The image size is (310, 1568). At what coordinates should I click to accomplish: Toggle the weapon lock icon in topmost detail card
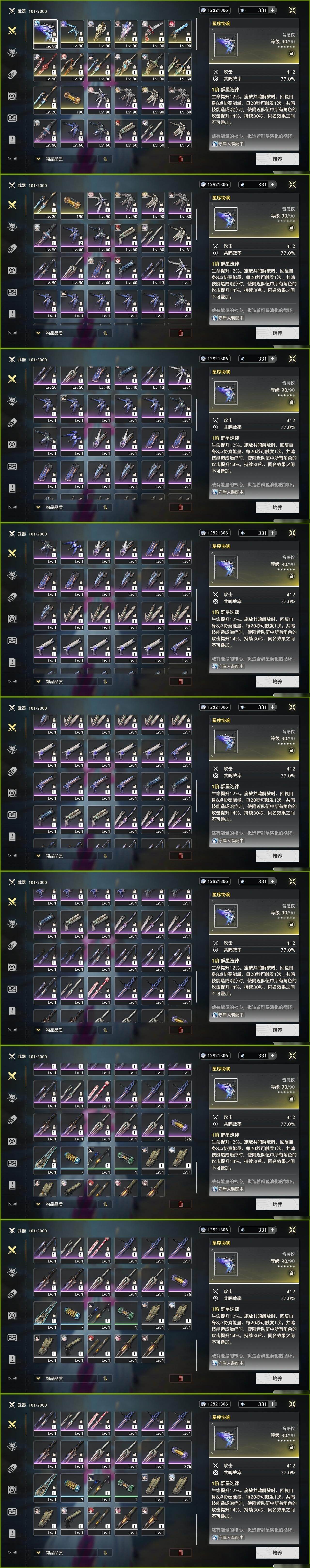click(291, 53)
